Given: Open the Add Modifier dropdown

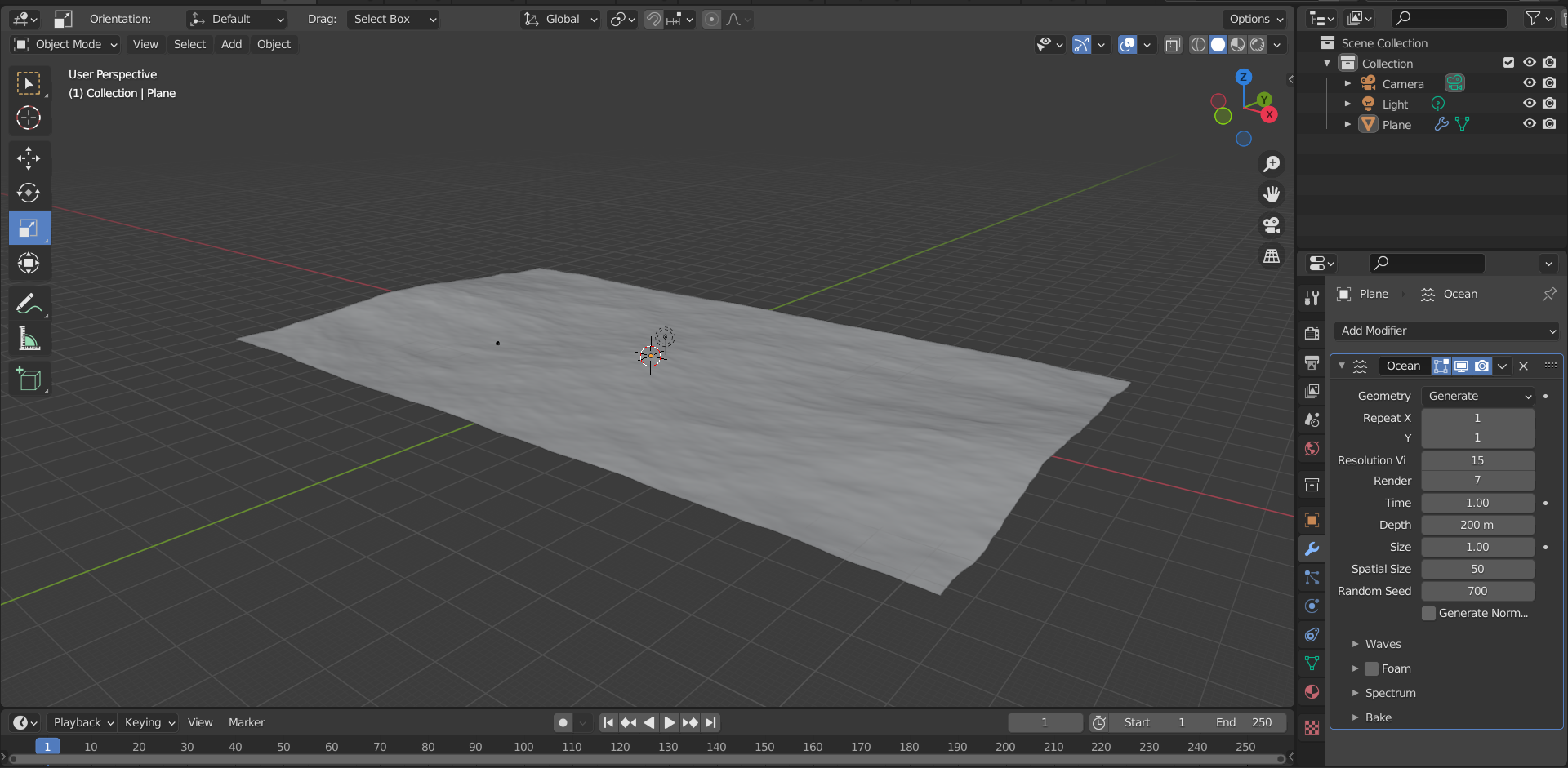Looking at the screenshot, I should pyautogui.click(x=1446, y=331).
